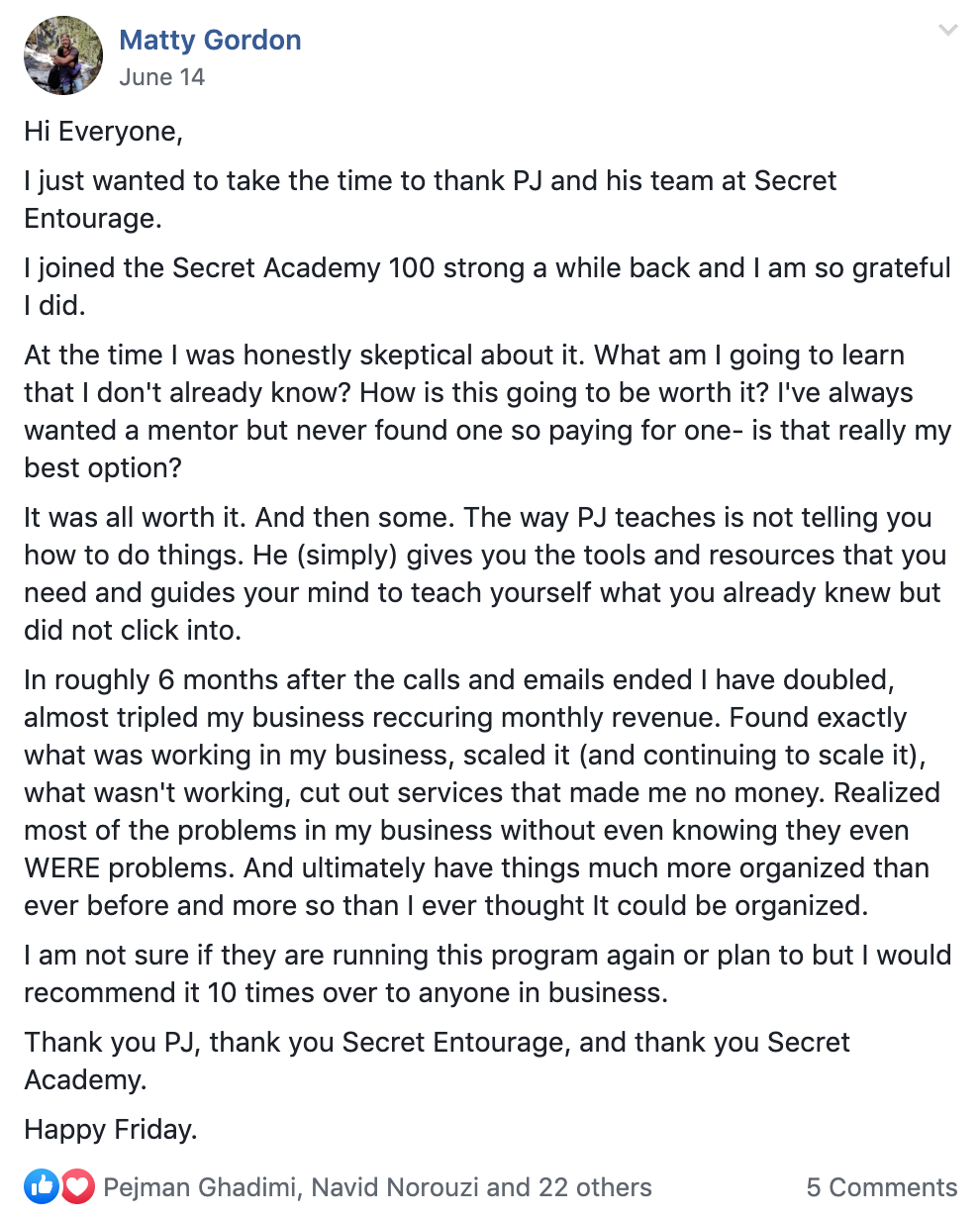Open Navid Norouzi's name in the reactions

click(x=396, y=1187)
